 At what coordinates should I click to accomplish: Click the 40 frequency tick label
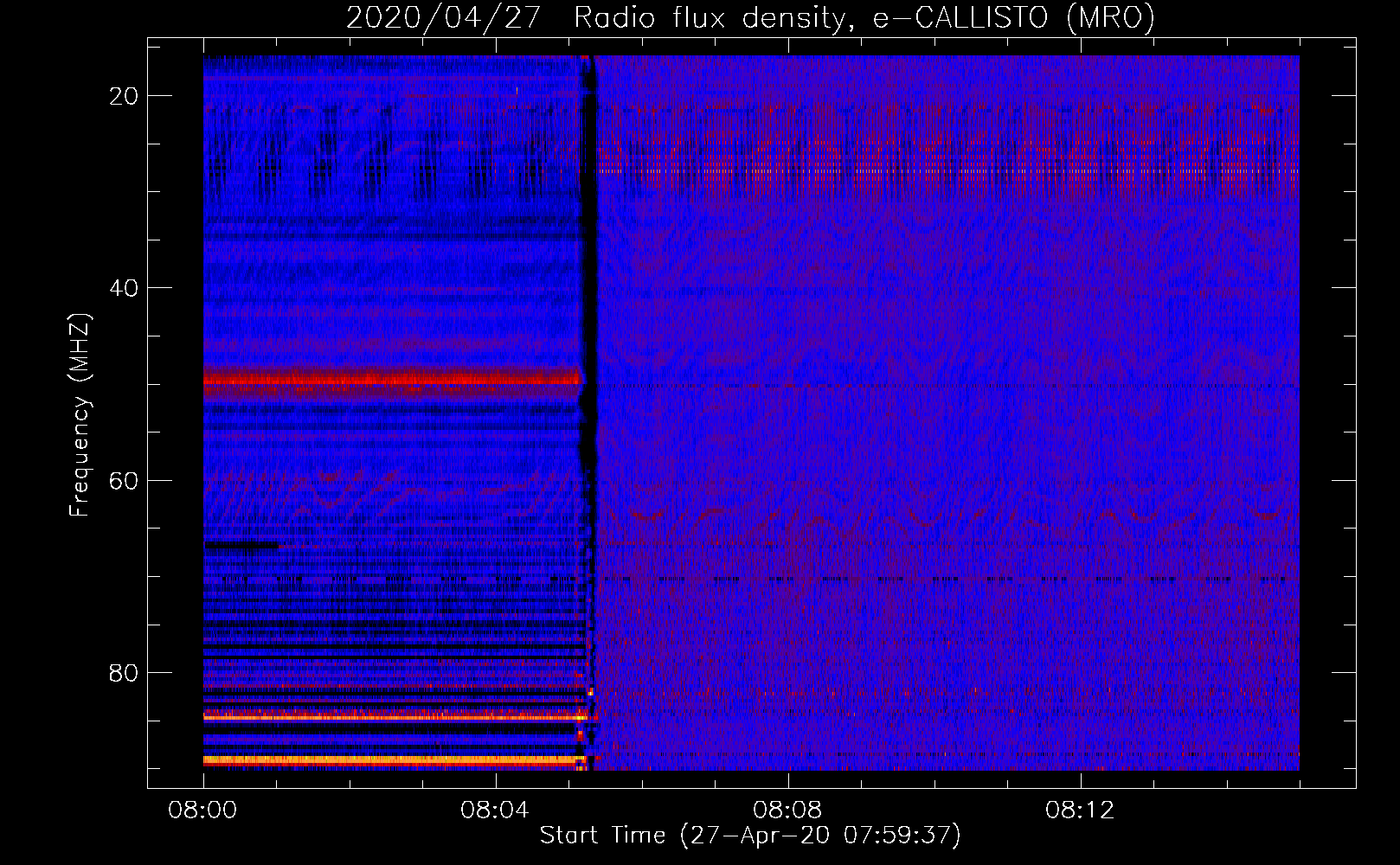coord(125,288)
